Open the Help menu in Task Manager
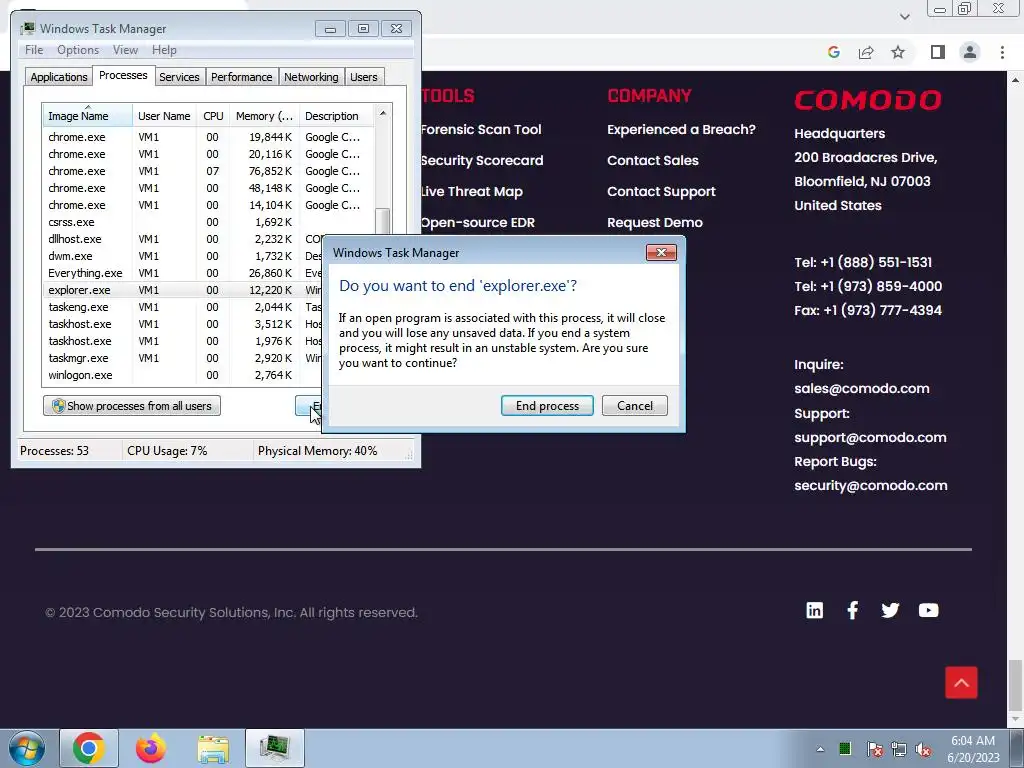 (164, 50)
